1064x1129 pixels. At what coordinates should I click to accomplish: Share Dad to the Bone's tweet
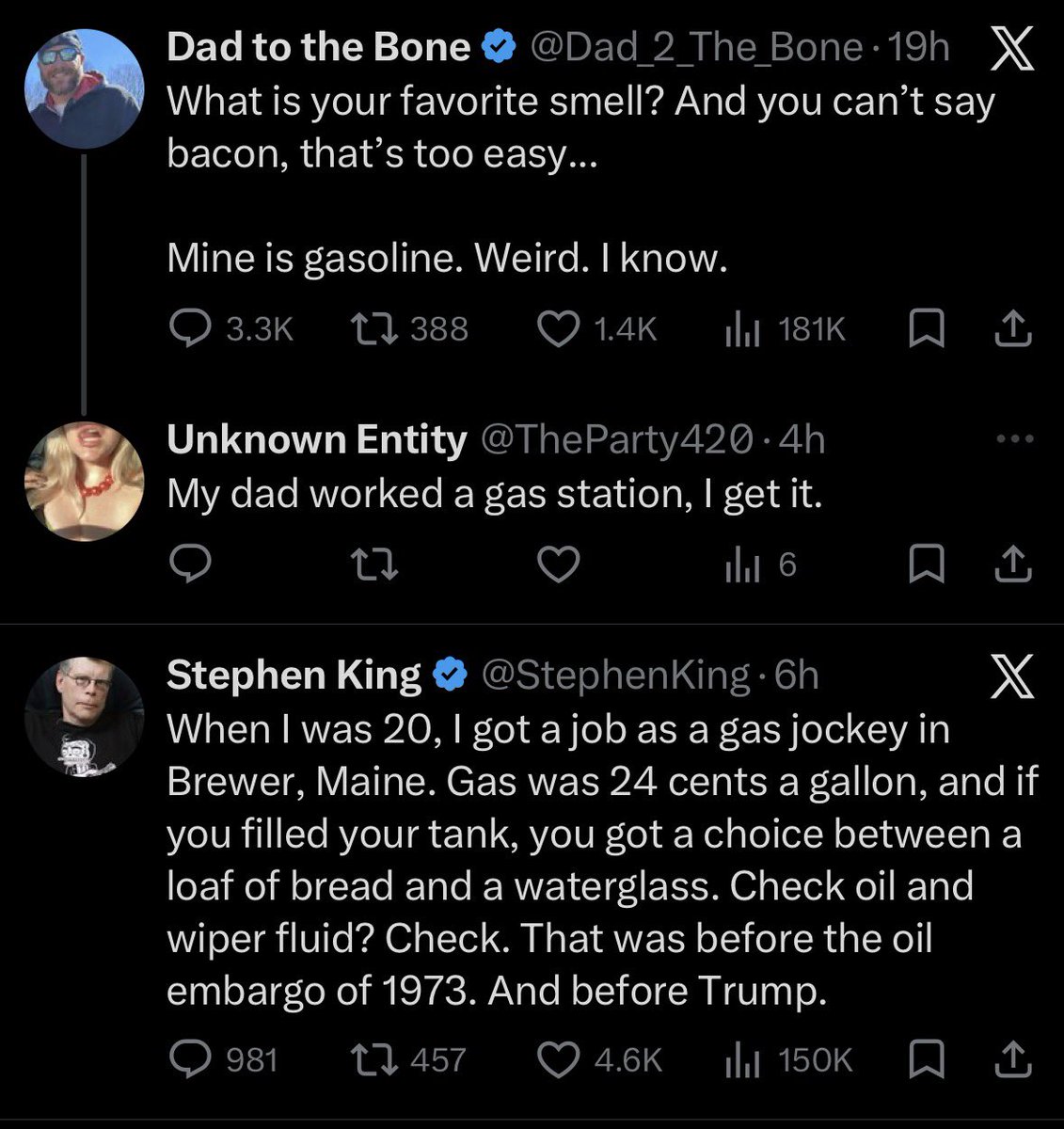click(x=1011, y=328)
